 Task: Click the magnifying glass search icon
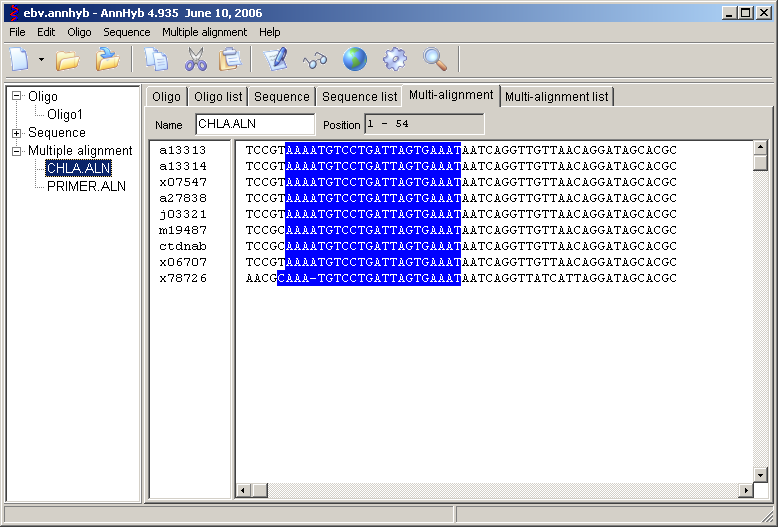[x=435, y=60]
